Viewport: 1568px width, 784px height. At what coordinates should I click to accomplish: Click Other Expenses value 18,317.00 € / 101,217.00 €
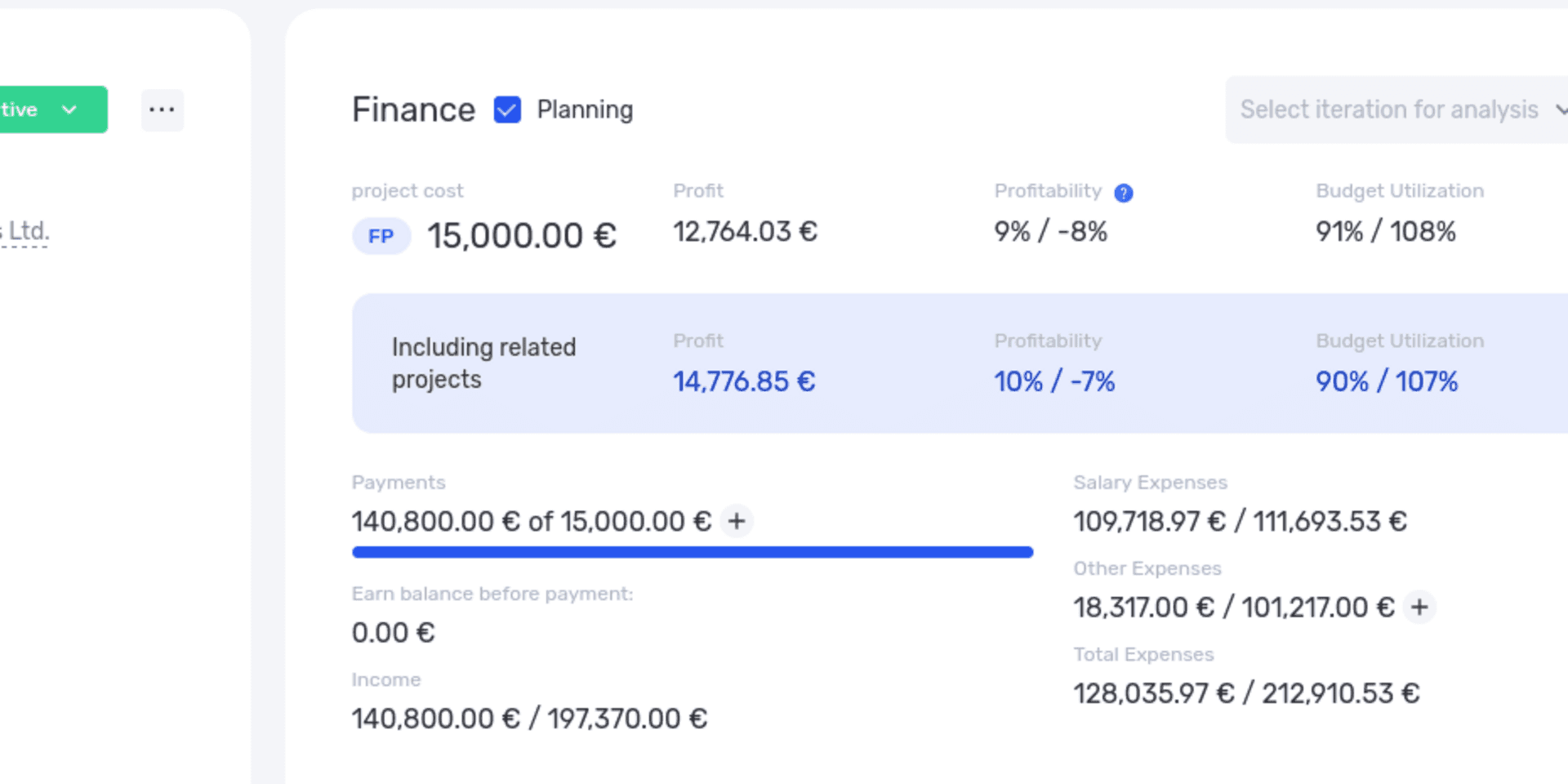pyautogui.click(x=1234, y=608)
